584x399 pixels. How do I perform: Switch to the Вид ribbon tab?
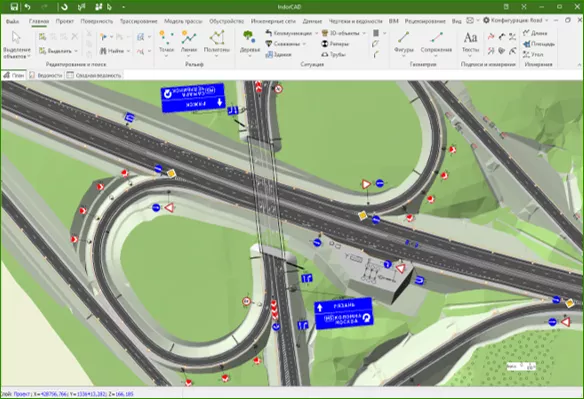[456, 21]
